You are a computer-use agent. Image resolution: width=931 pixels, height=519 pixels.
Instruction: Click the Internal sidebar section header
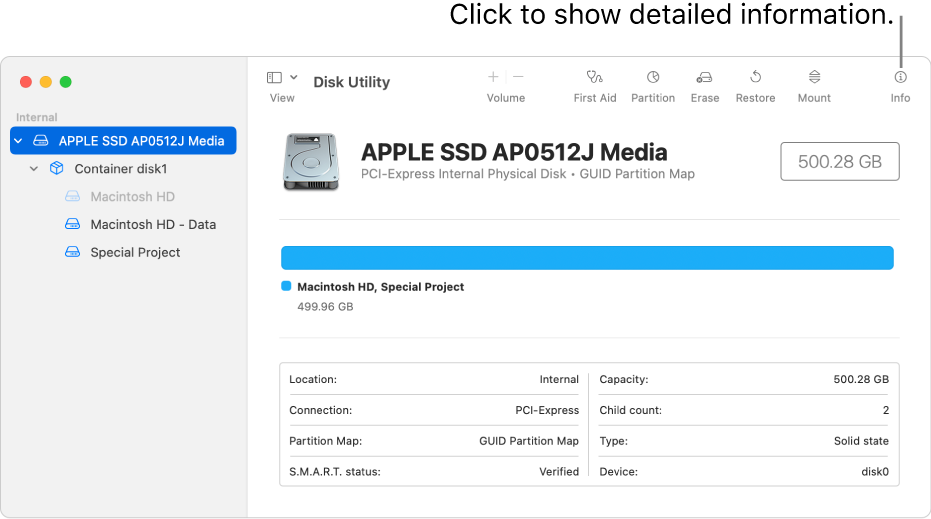click(37, 117)
